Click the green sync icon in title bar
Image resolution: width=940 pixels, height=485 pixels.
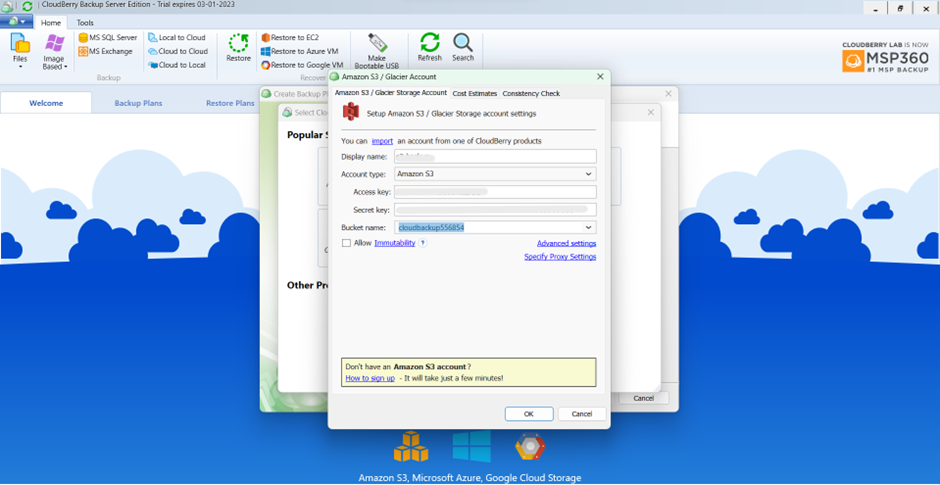27,7
